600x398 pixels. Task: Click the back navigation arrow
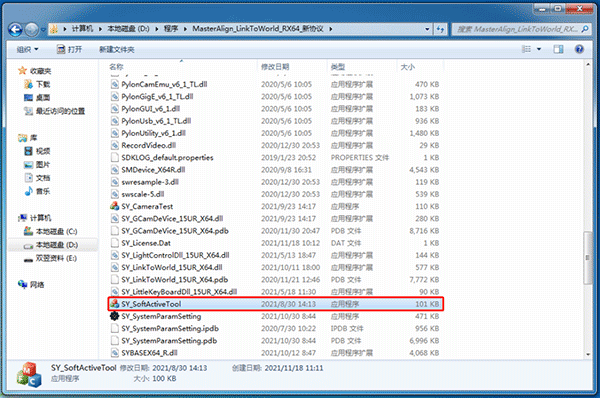(x=15, y=29)
